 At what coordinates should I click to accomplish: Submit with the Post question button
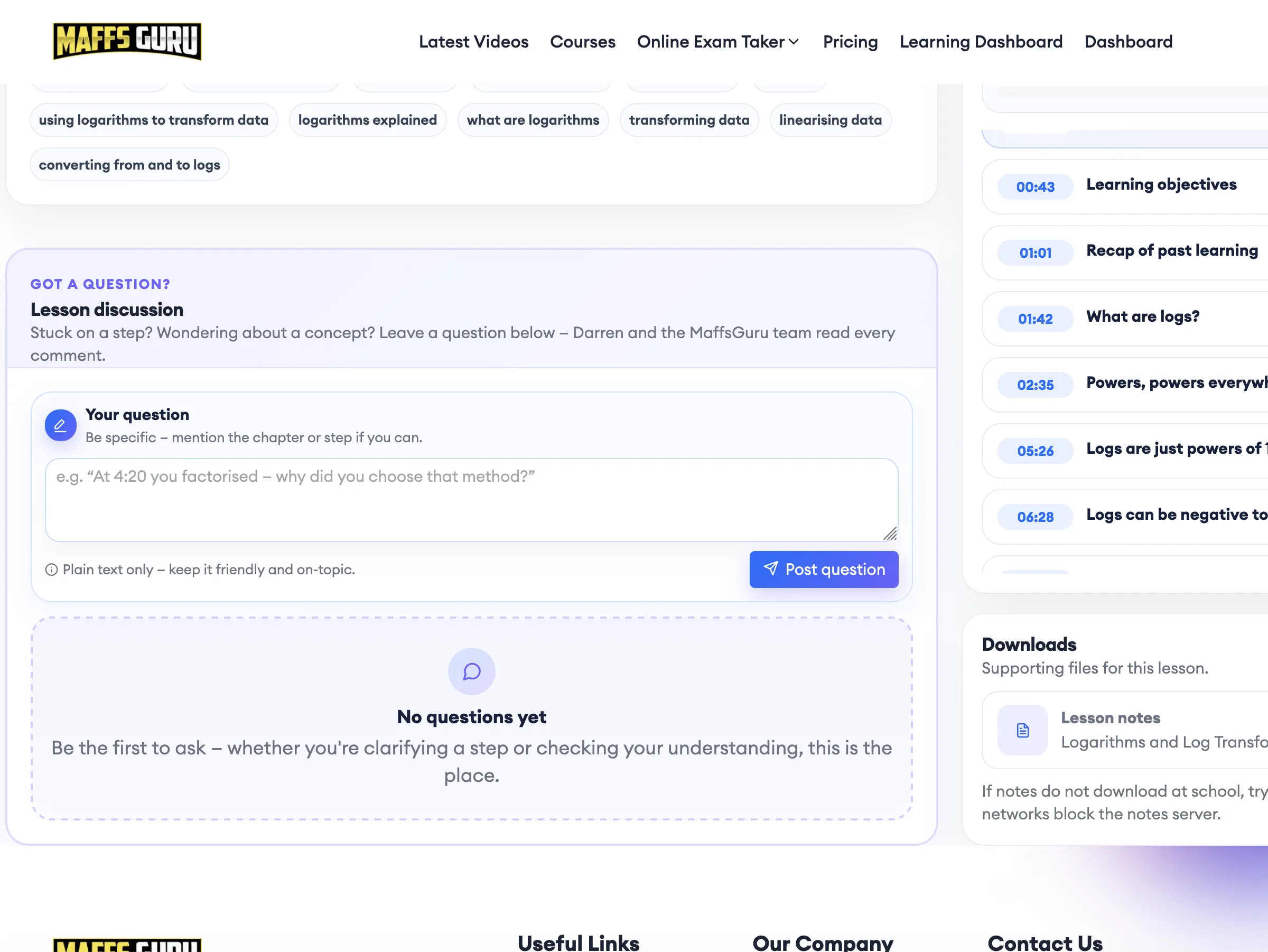click(824, 569)
